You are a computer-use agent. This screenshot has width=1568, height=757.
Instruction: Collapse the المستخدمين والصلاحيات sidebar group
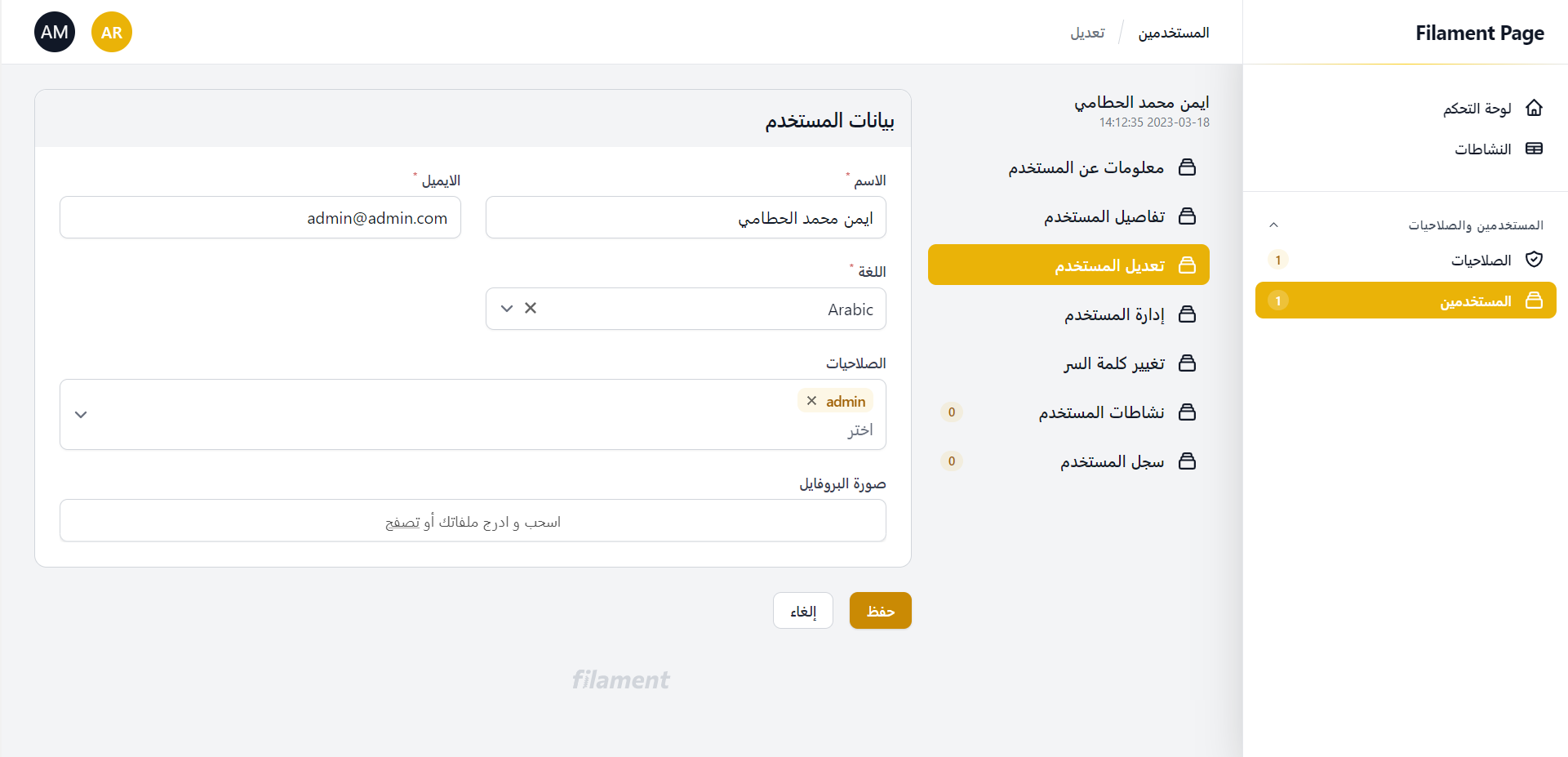coord(1273,225)
